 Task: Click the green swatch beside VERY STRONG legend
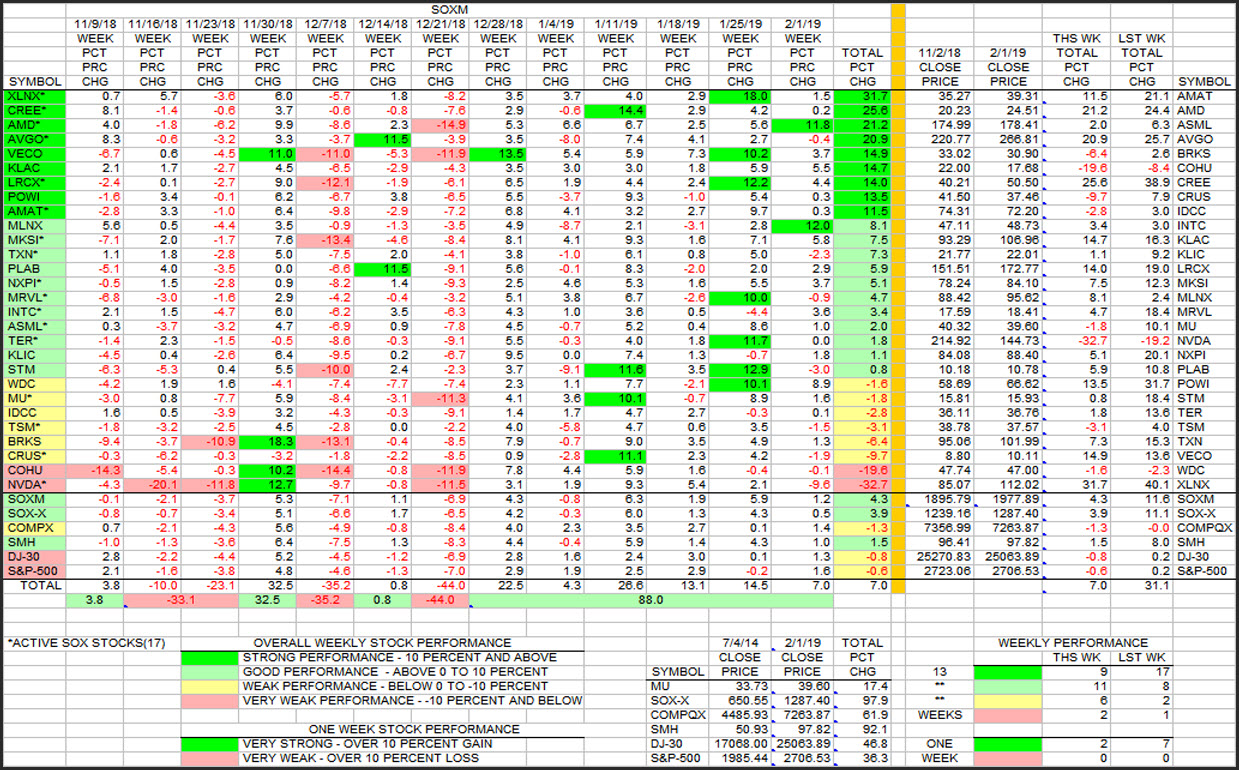tap(209, 744)
